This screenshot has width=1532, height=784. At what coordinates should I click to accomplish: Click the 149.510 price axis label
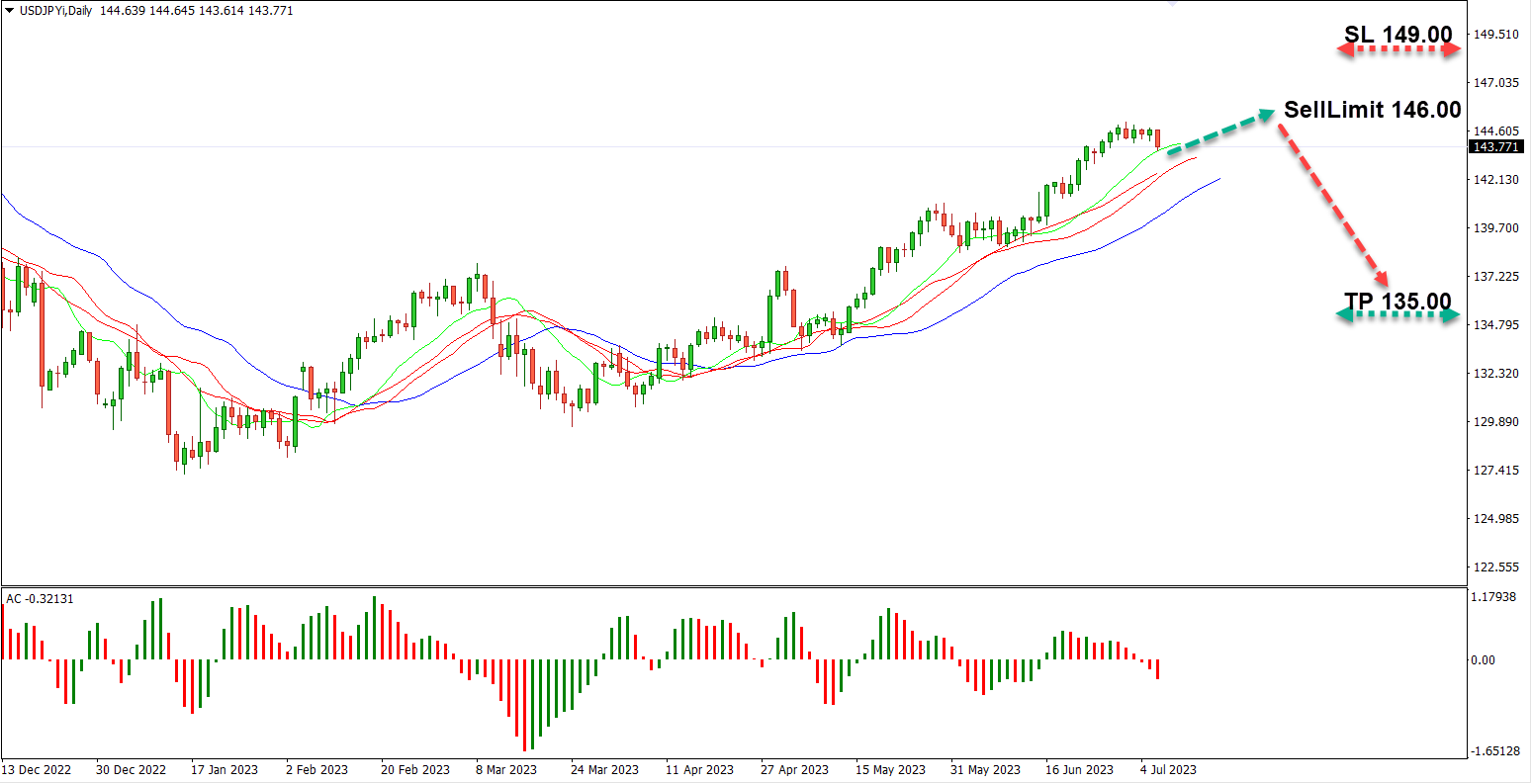[1496, 34]
